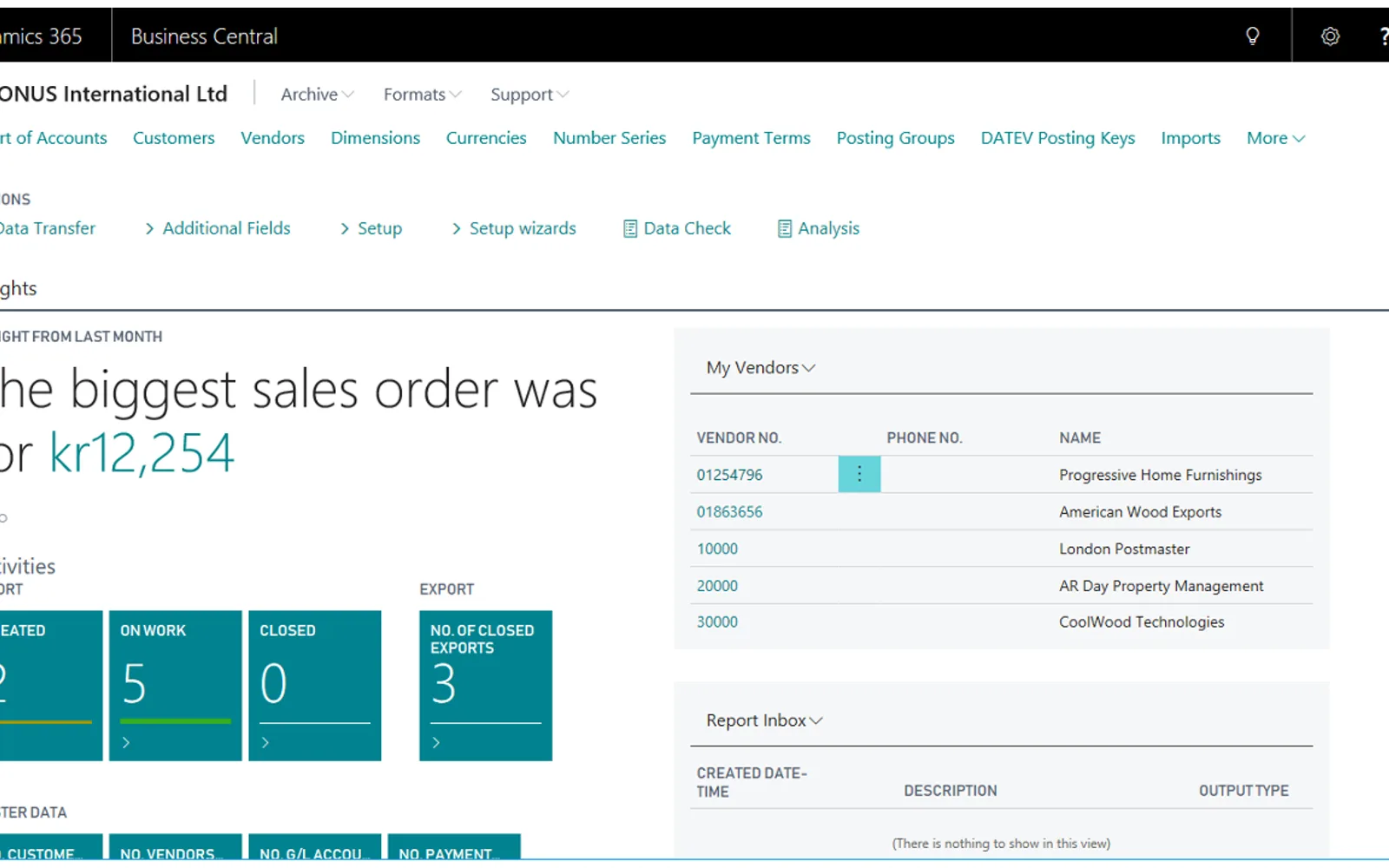Expand the My Vendors part menu

760,367
